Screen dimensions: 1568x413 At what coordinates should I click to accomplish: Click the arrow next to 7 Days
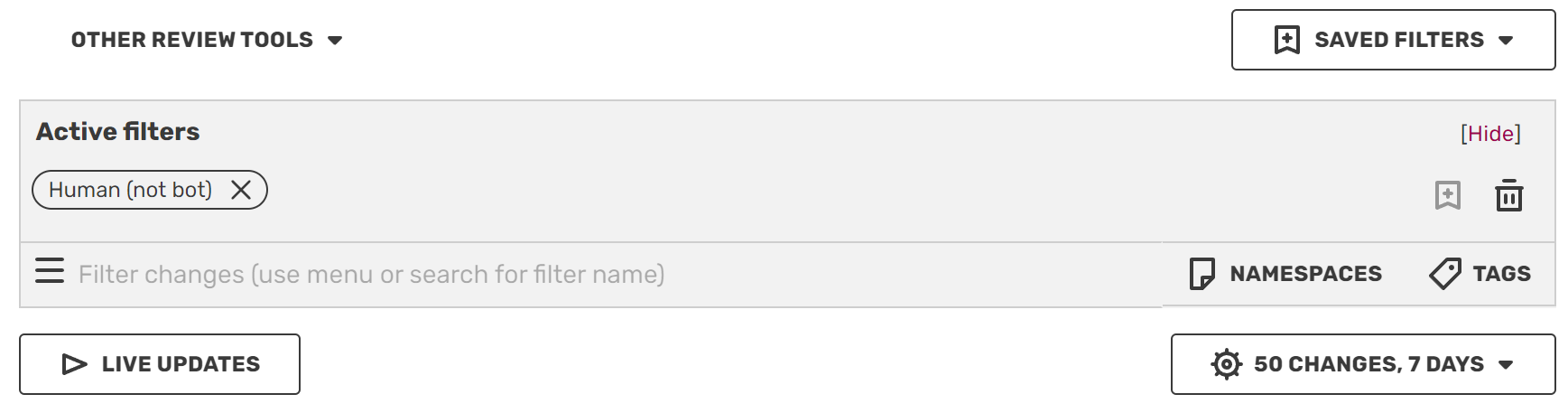[1506, 365]
